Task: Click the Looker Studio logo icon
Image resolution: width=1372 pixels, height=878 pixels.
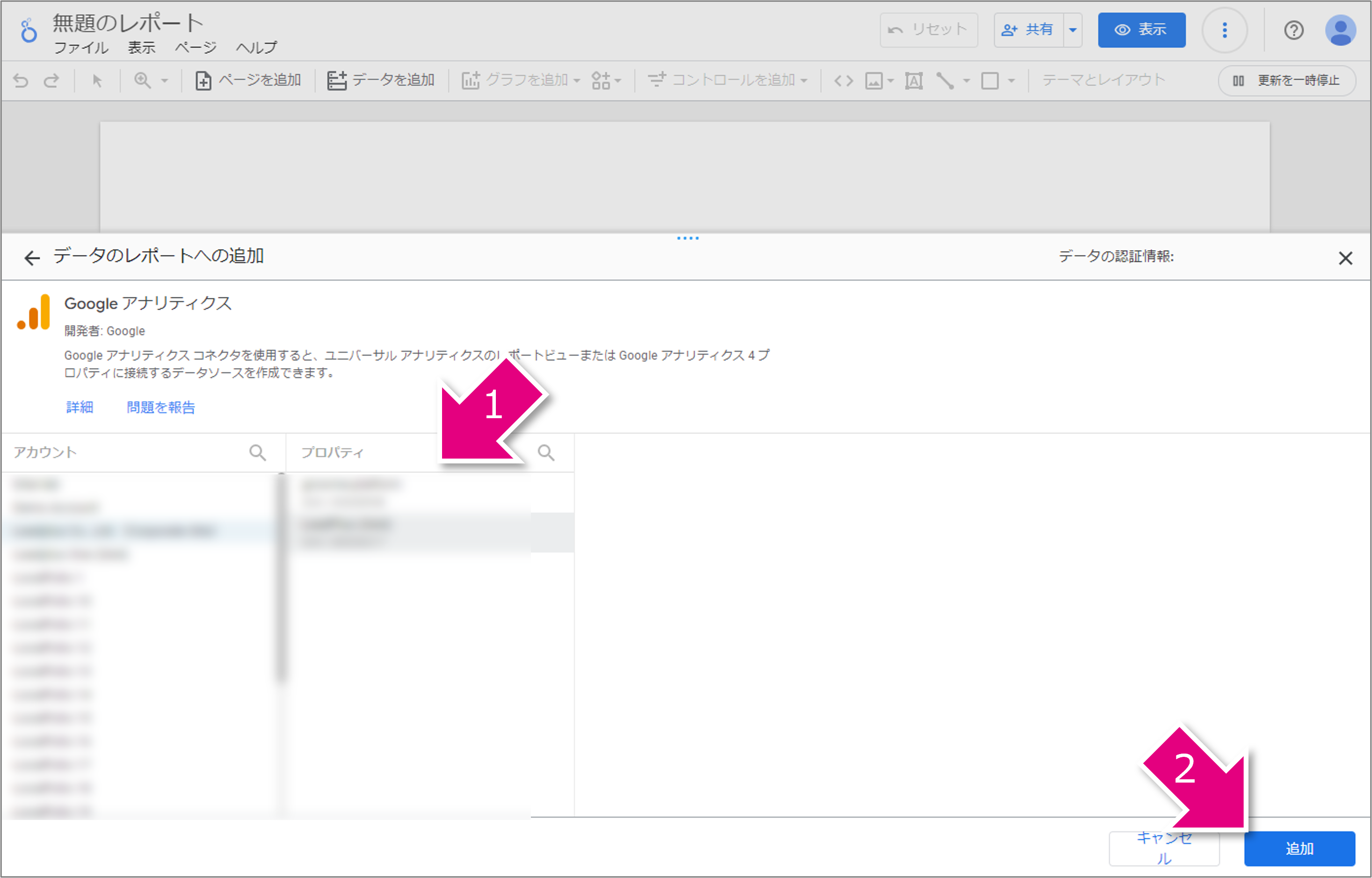Action: click(28, 30)
